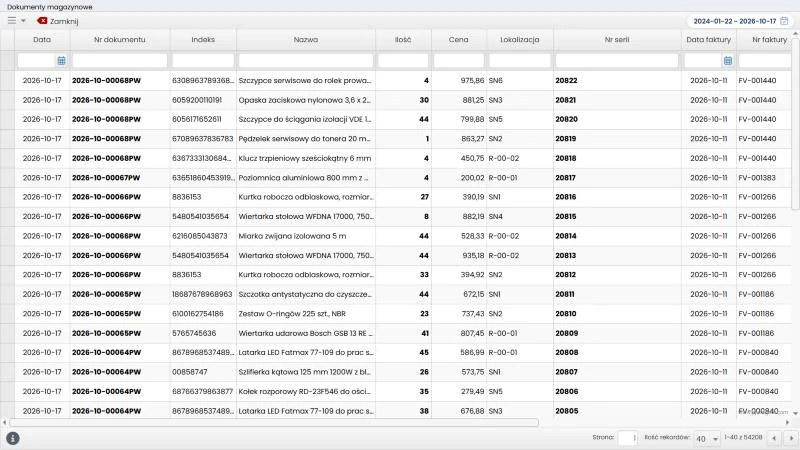Select Klucz trzpieniowy sześciokątny 6 mm cell
The width and height of the screenshot is (800, 450).
click(x=306, y=158)
